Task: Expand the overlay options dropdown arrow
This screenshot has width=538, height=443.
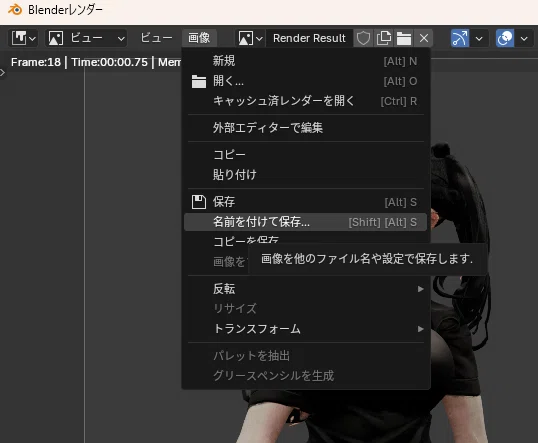Action: pyautogui.click(x=524, y=38)
